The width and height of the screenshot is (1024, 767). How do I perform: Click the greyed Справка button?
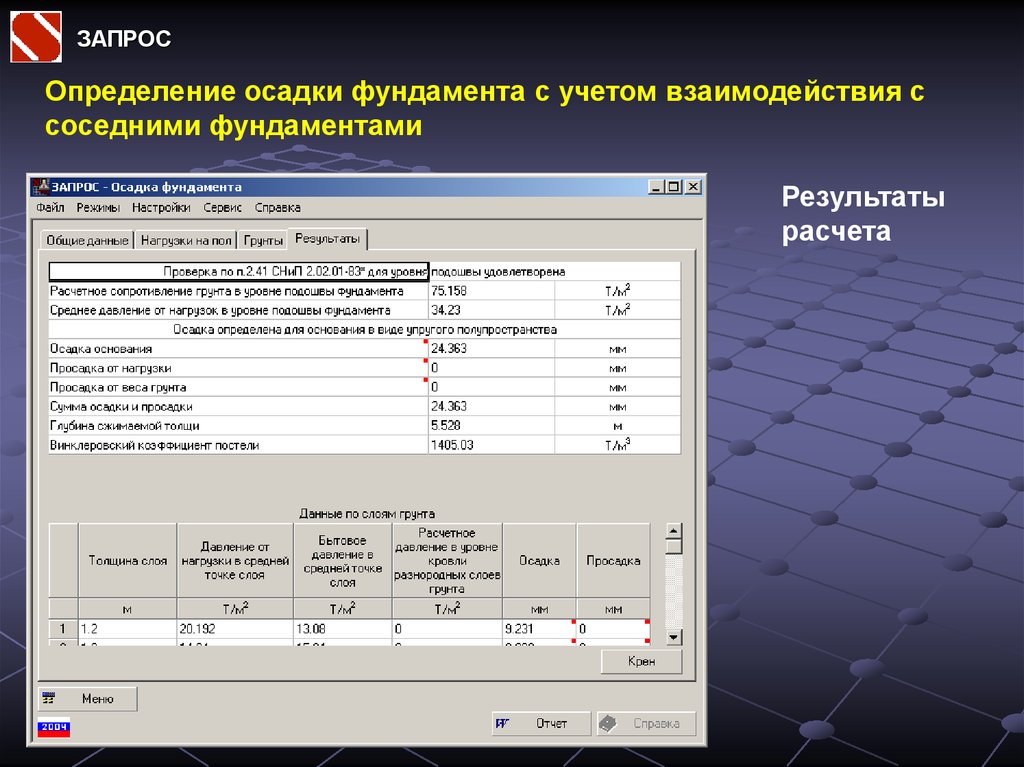point(646,723)
